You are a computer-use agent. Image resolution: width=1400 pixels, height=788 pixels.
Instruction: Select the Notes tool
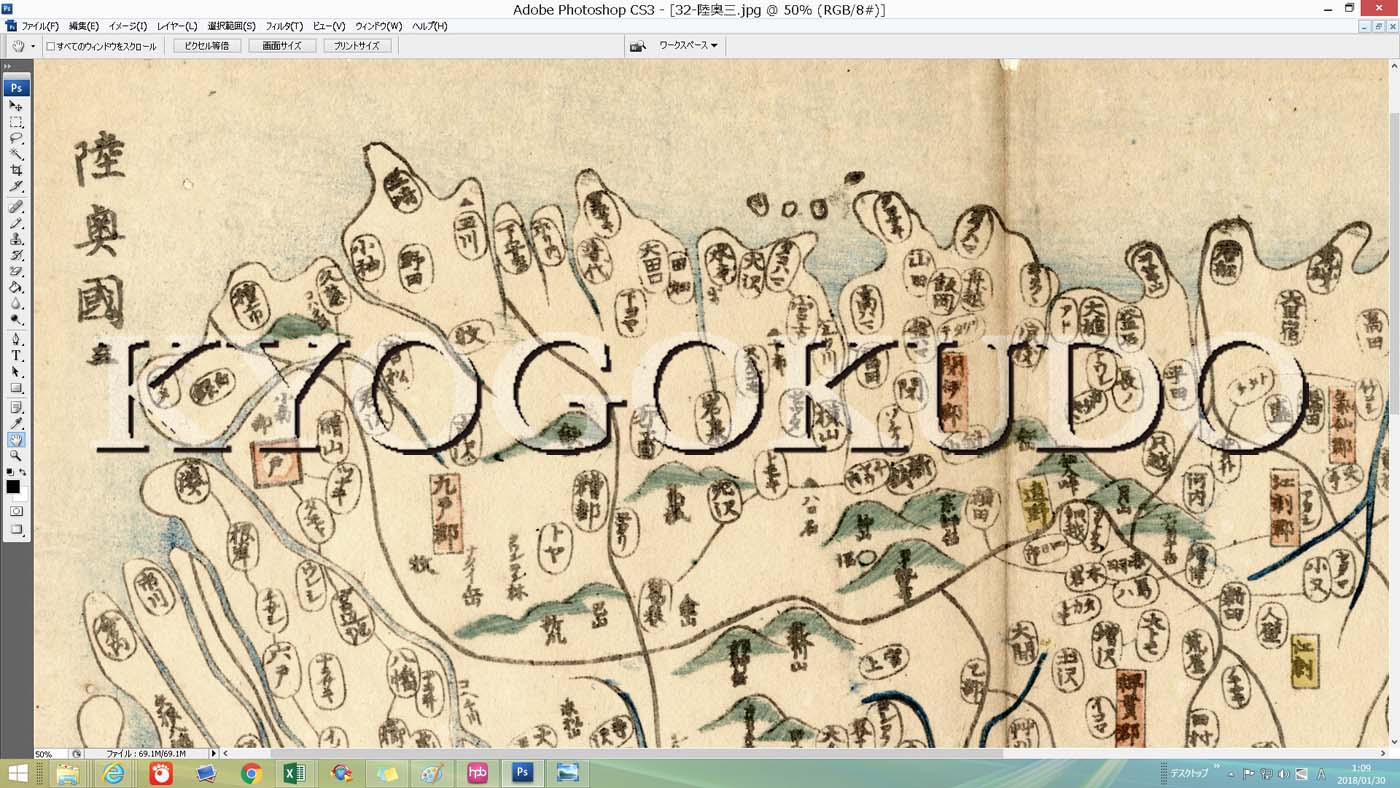pyautogui.click(x=17, y=407)
